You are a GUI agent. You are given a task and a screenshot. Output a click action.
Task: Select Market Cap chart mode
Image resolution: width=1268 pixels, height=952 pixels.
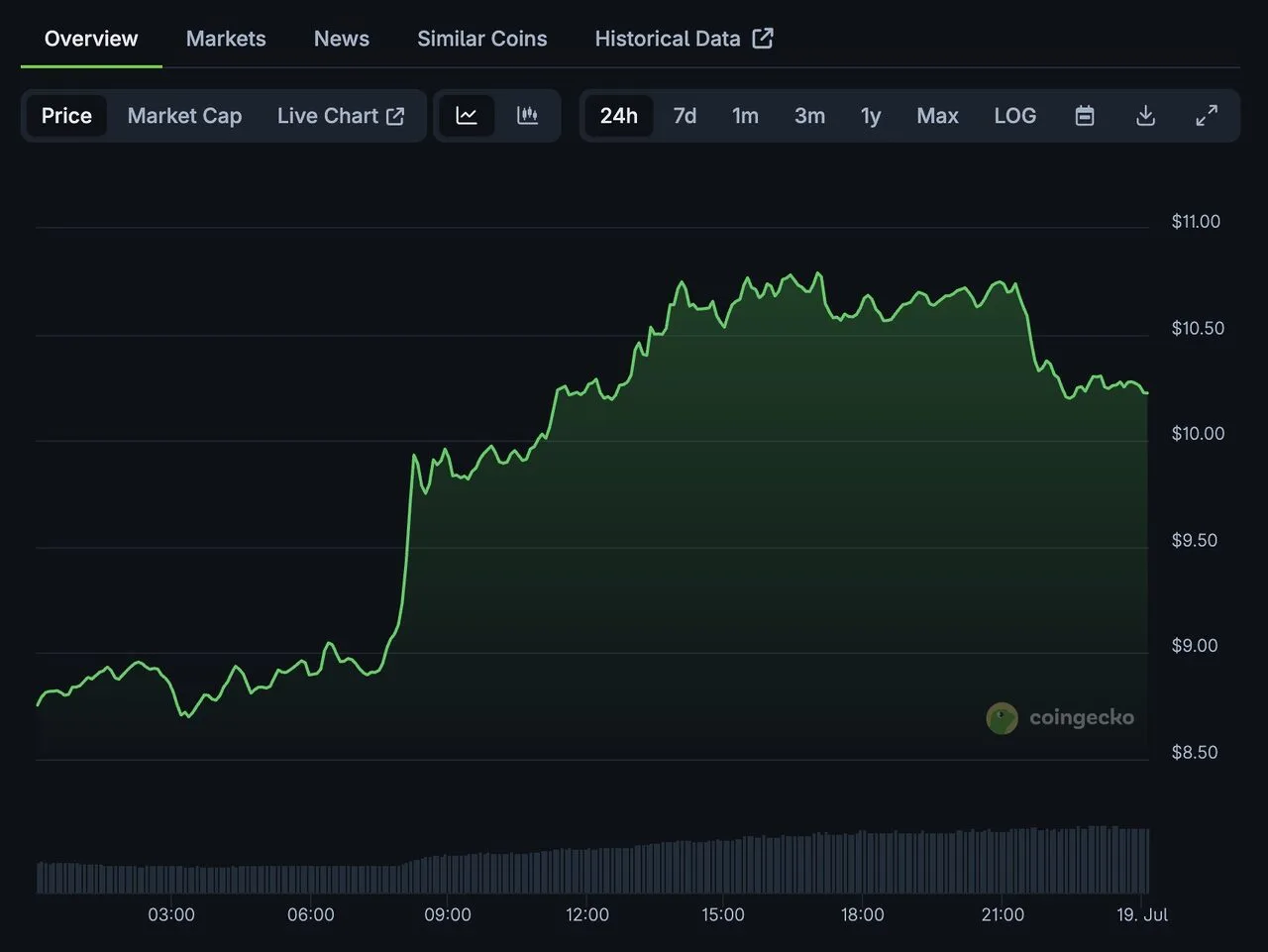[x=184, y=116]
